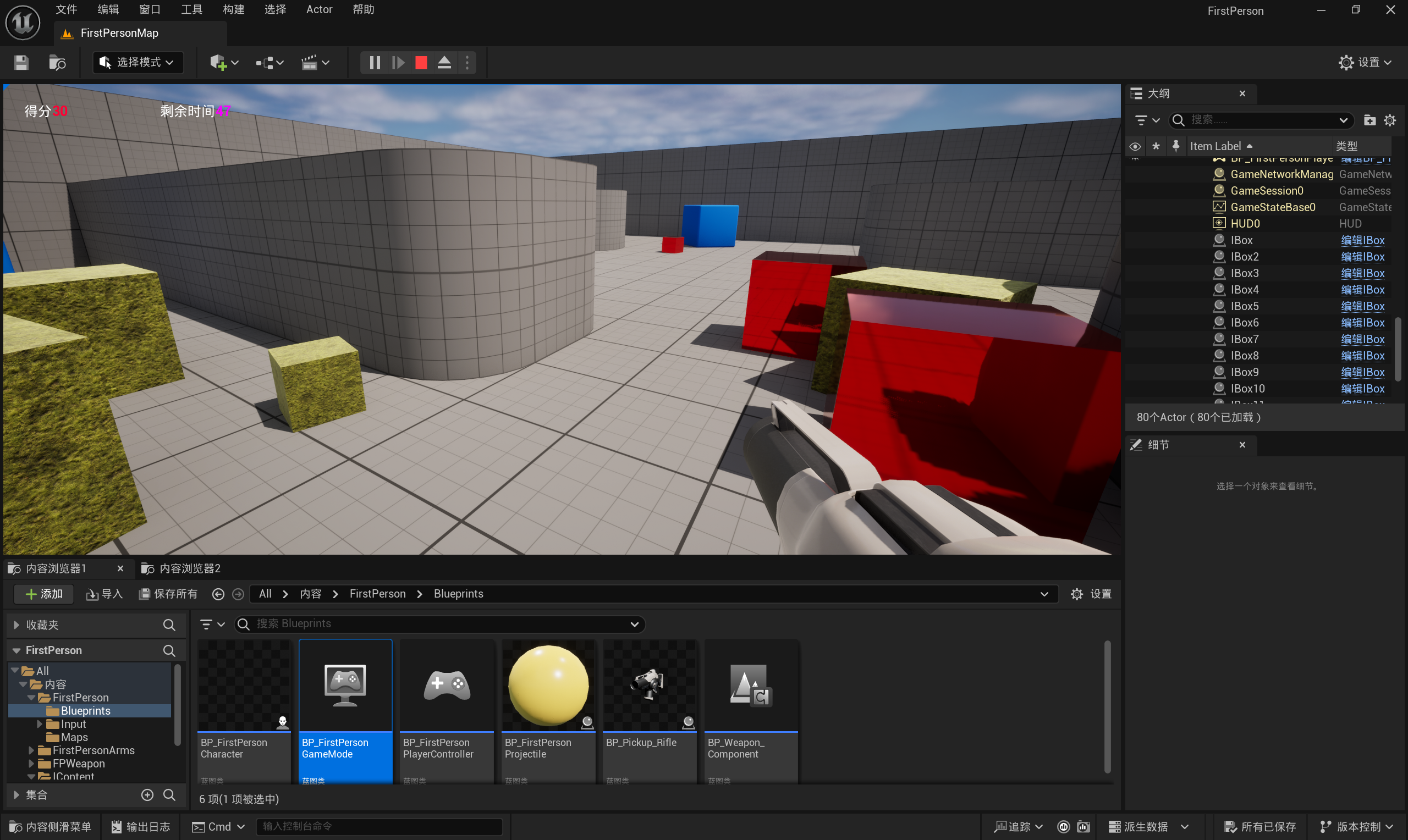Toggle the star favorites column header
This screenshot has height=840, width=1408.
(1156, 147)
